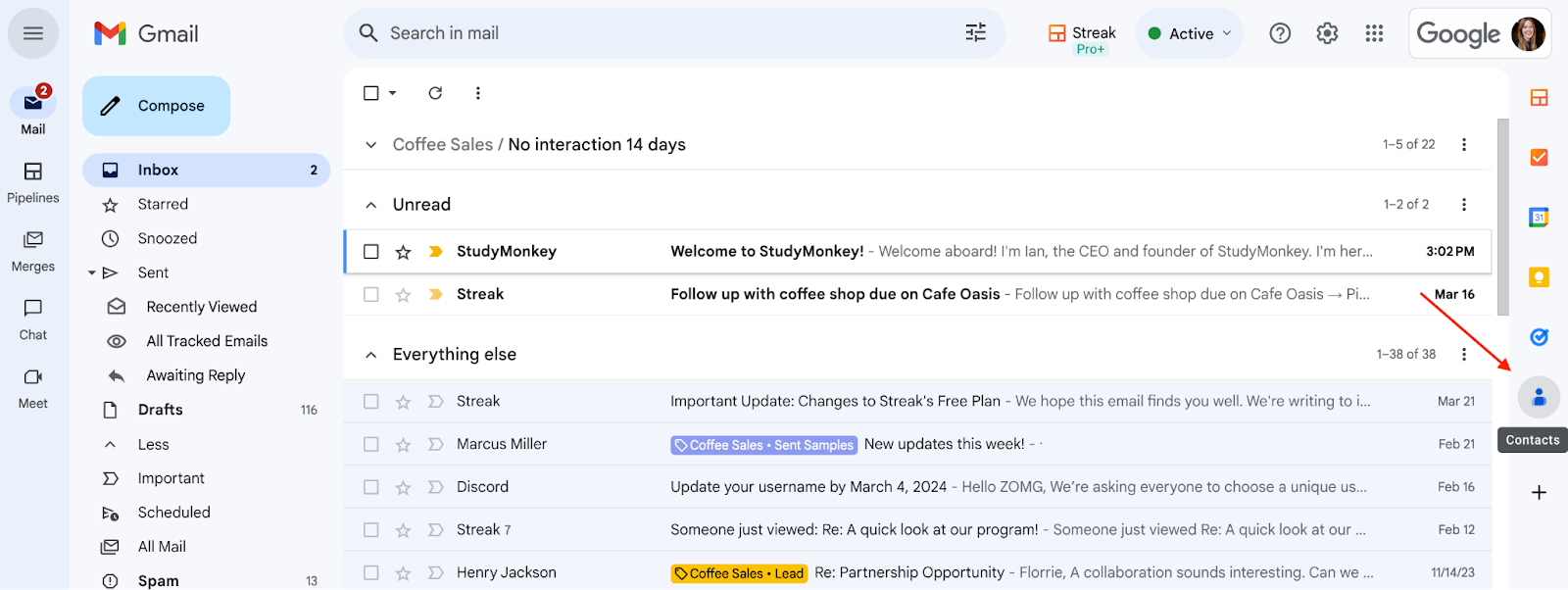The height and width of the screenshot is (590, 1568).
Task: Collapse the folder list with Less
Action: tap(153, 444)
